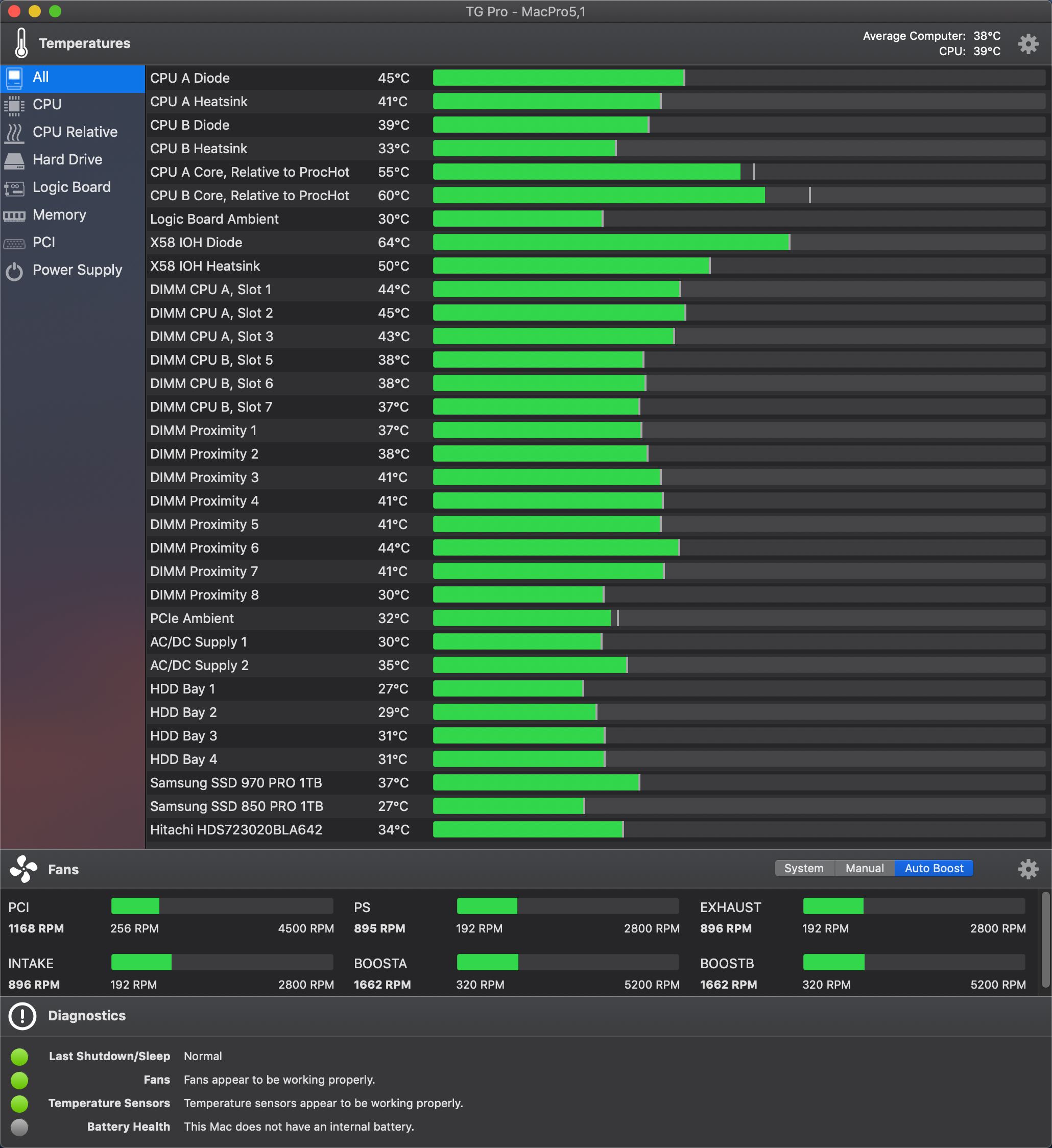Viewport: 1052px width, 1148px height.
Task: Select Auto Boost fan mode
Action: click(x=934, y=868)
